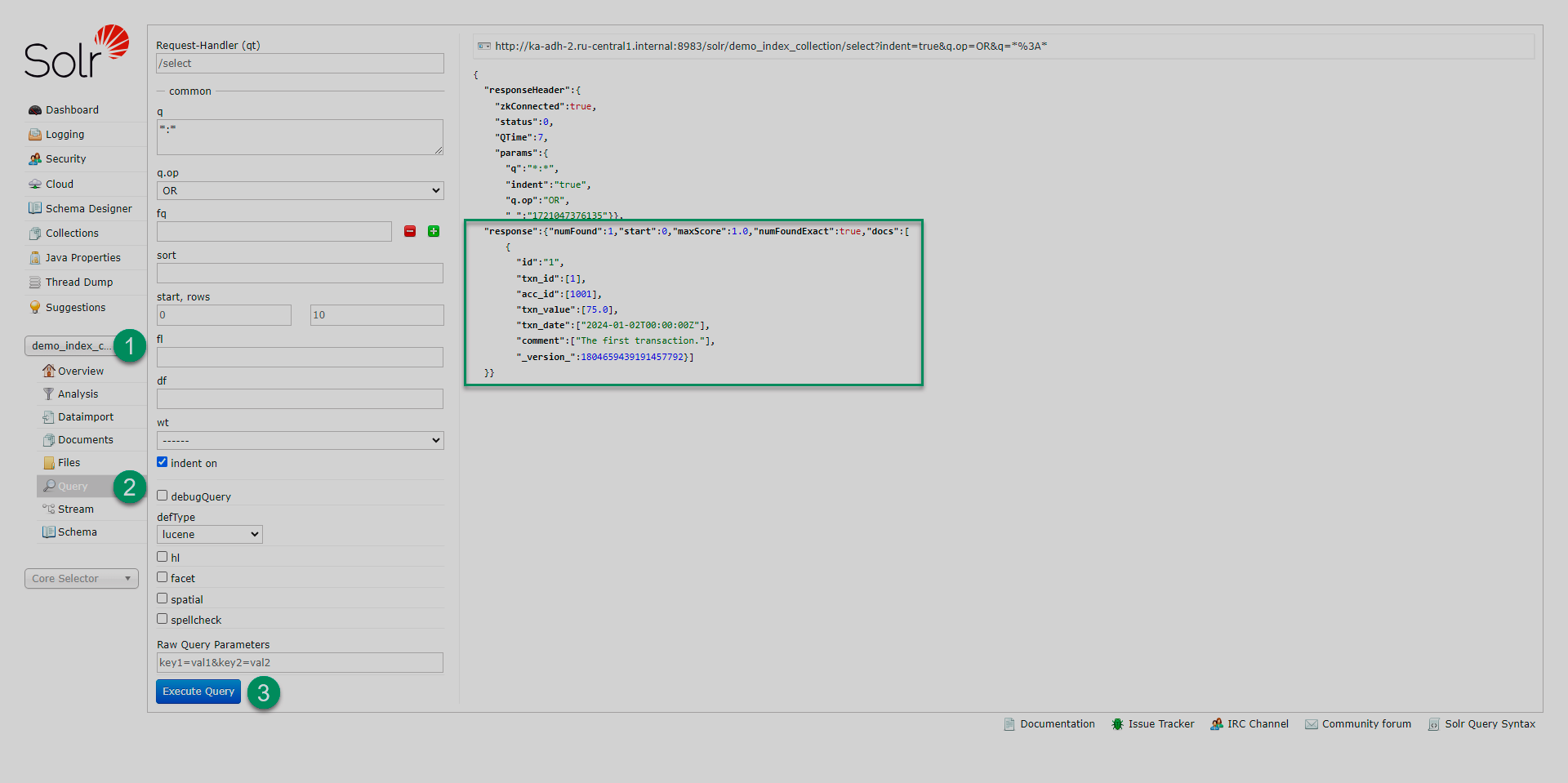Remove filter query with red minus icon

(410, 232)
